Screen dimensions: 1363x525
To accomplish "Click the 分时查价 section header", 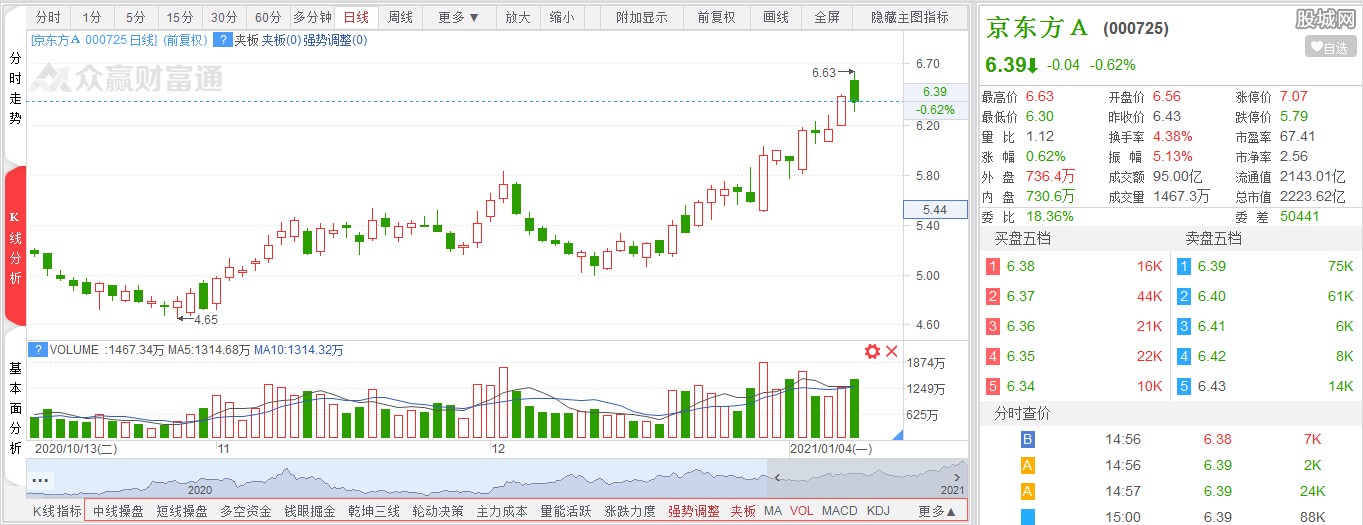I will click(x=1022, y=414).
